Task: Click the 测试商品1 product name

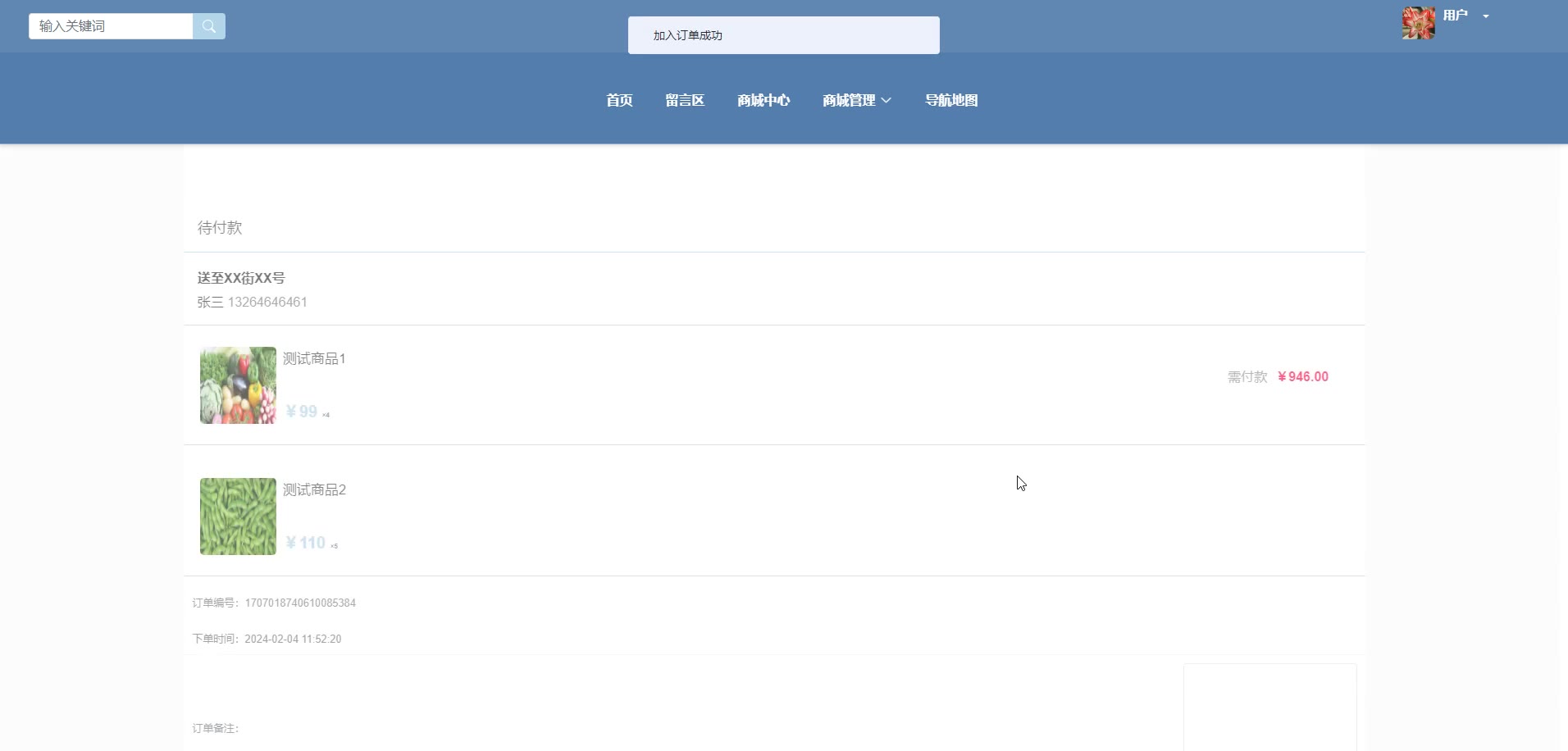Action: click(x=314, y=358)
